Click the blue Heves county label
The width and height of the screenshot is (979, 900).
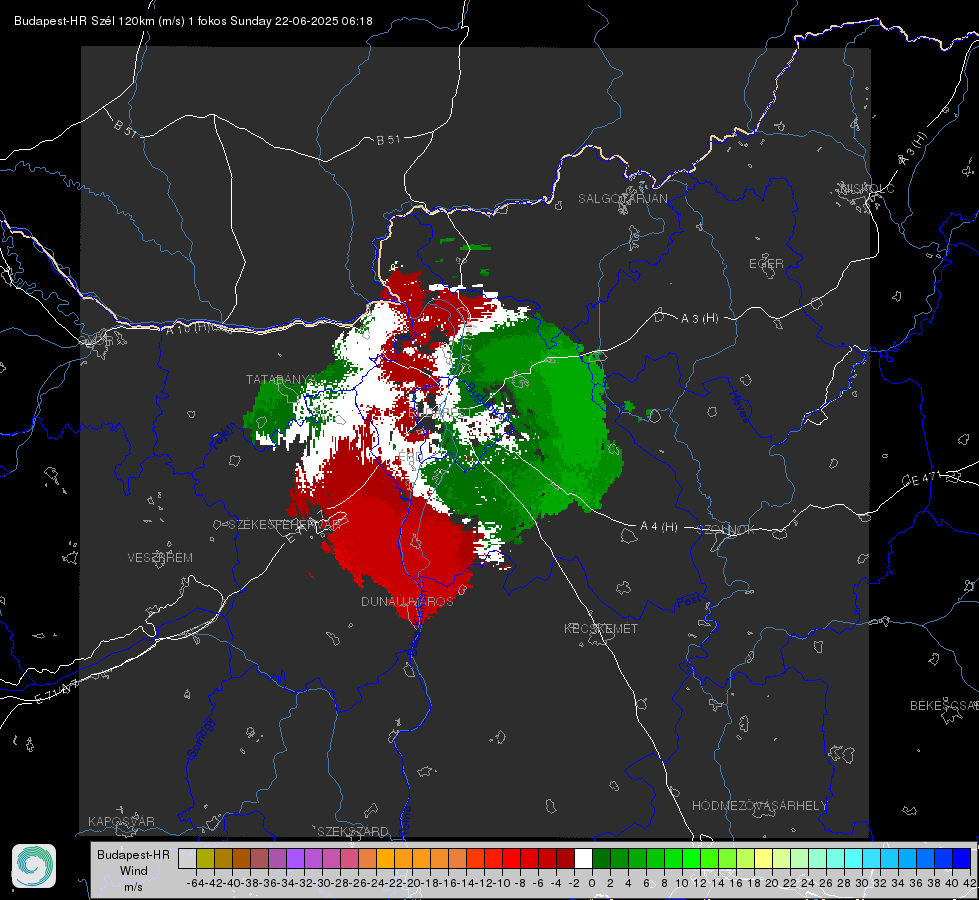[x=740, y=407]
